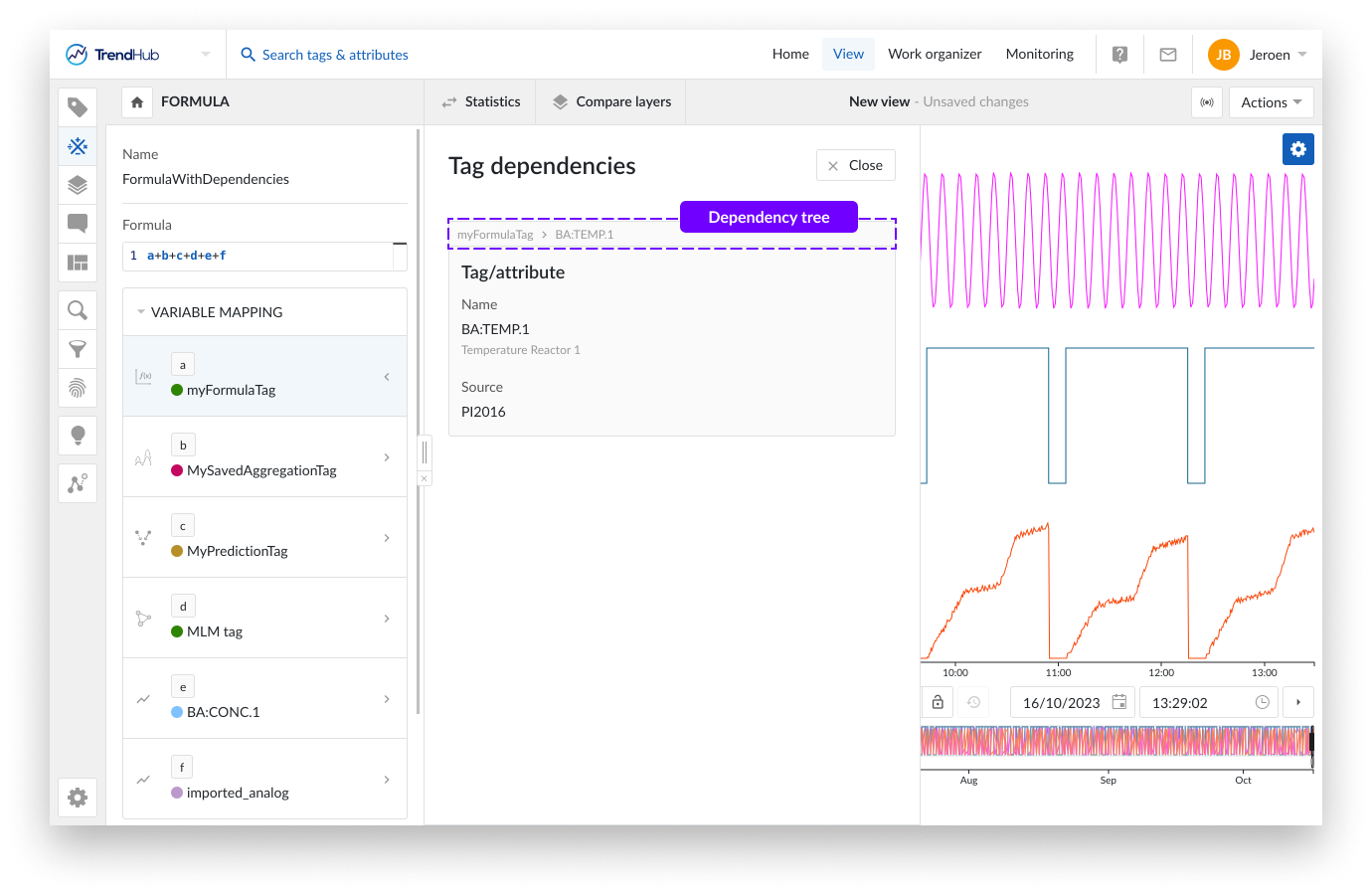Open the comments icon in sidebar
Image resolution: width=1372 pixels, height=895 pixels.
click(78, 223)
